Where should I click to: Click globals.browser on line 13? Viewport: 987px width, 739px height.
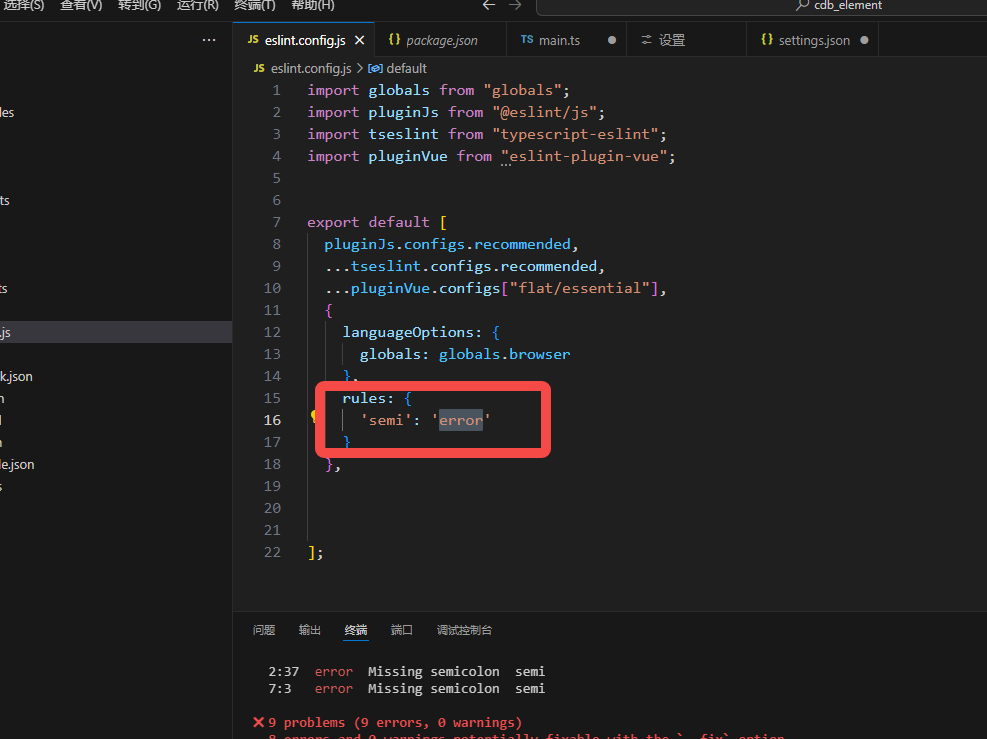[x=504, y=354]
